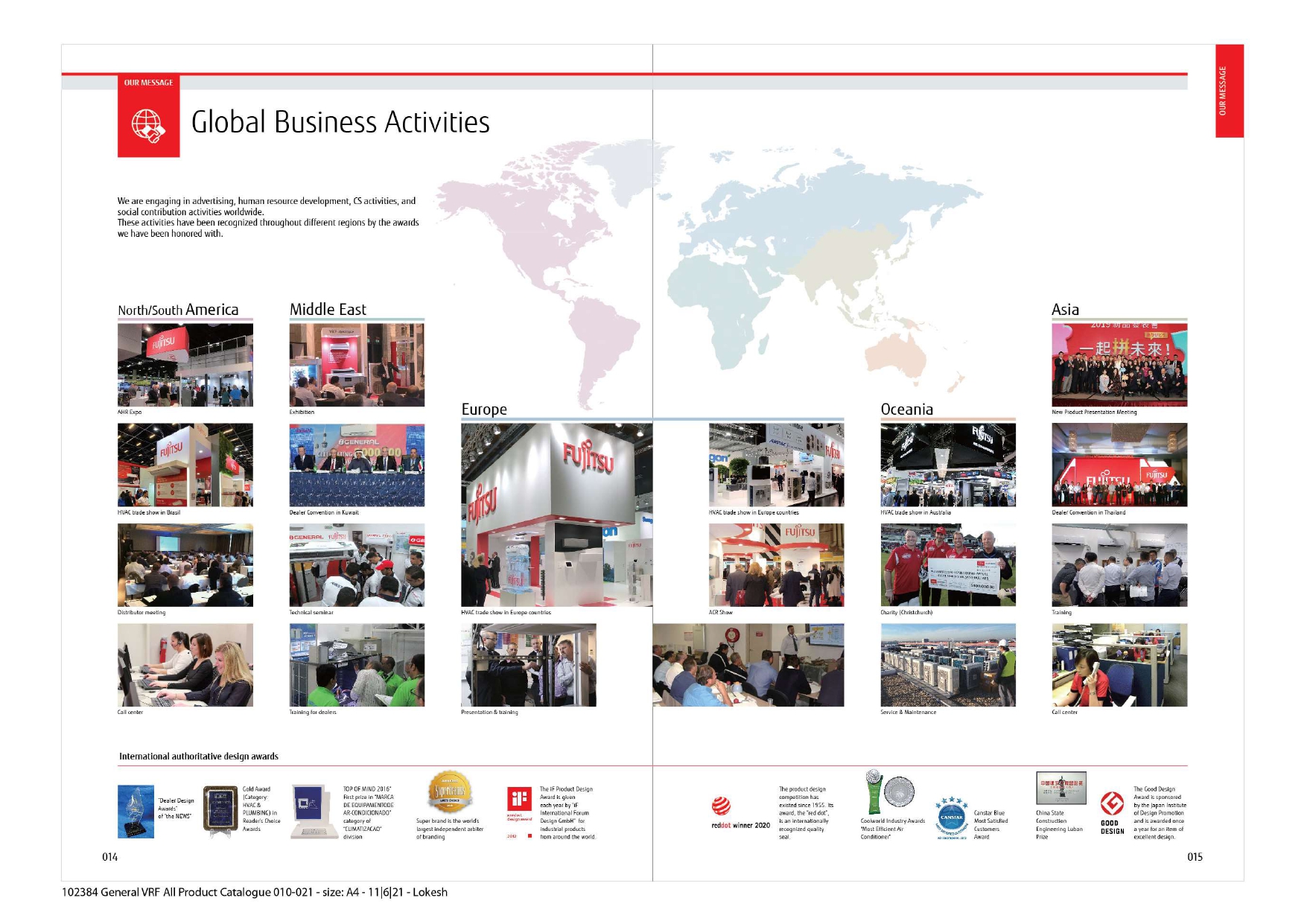Open the ACR Show photo
The width and height of the screenshot is (1307, 924).
click(777, 565)
